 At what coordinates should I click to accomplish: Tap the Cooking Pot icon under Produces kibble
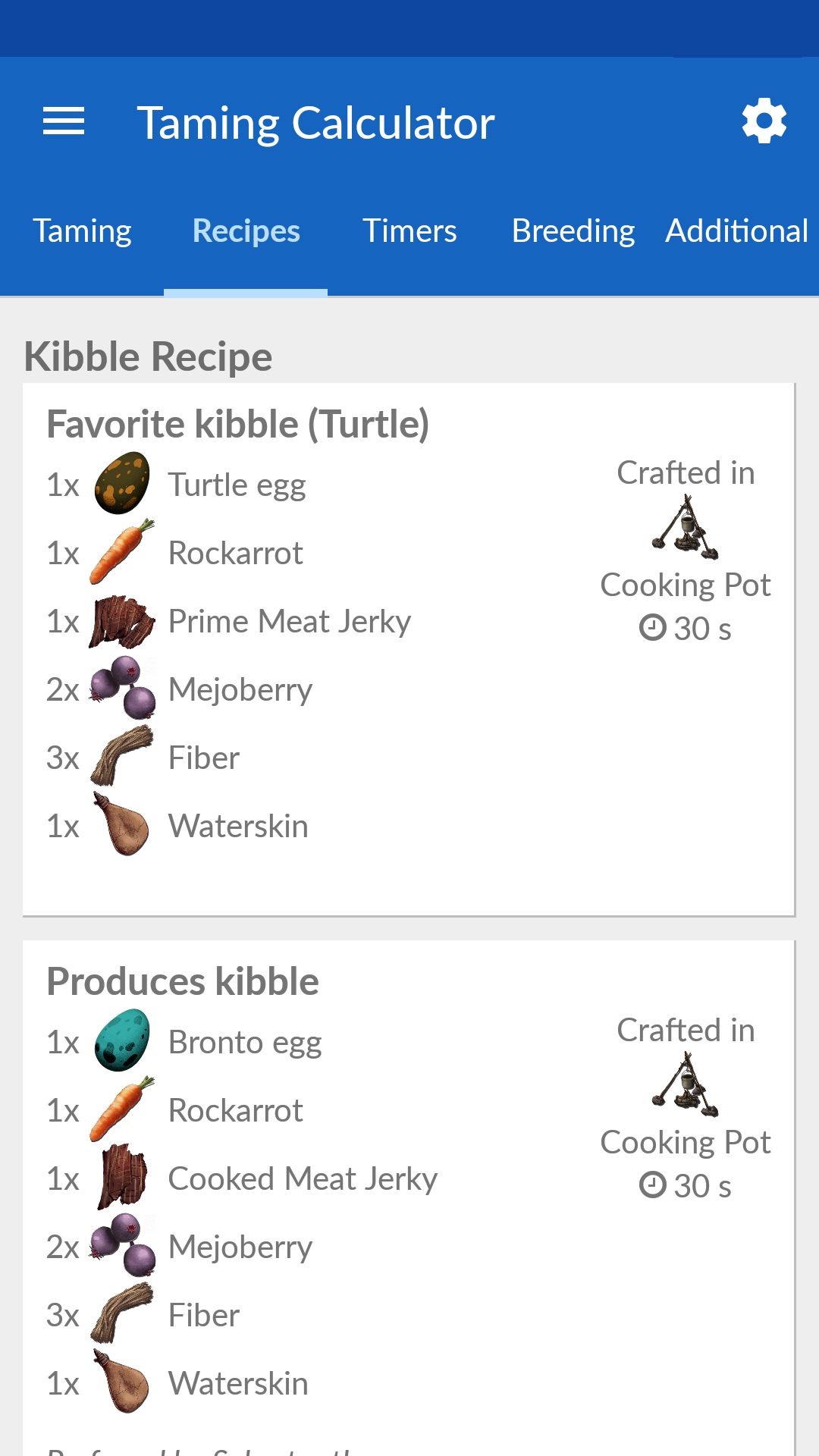point(686,1084)
